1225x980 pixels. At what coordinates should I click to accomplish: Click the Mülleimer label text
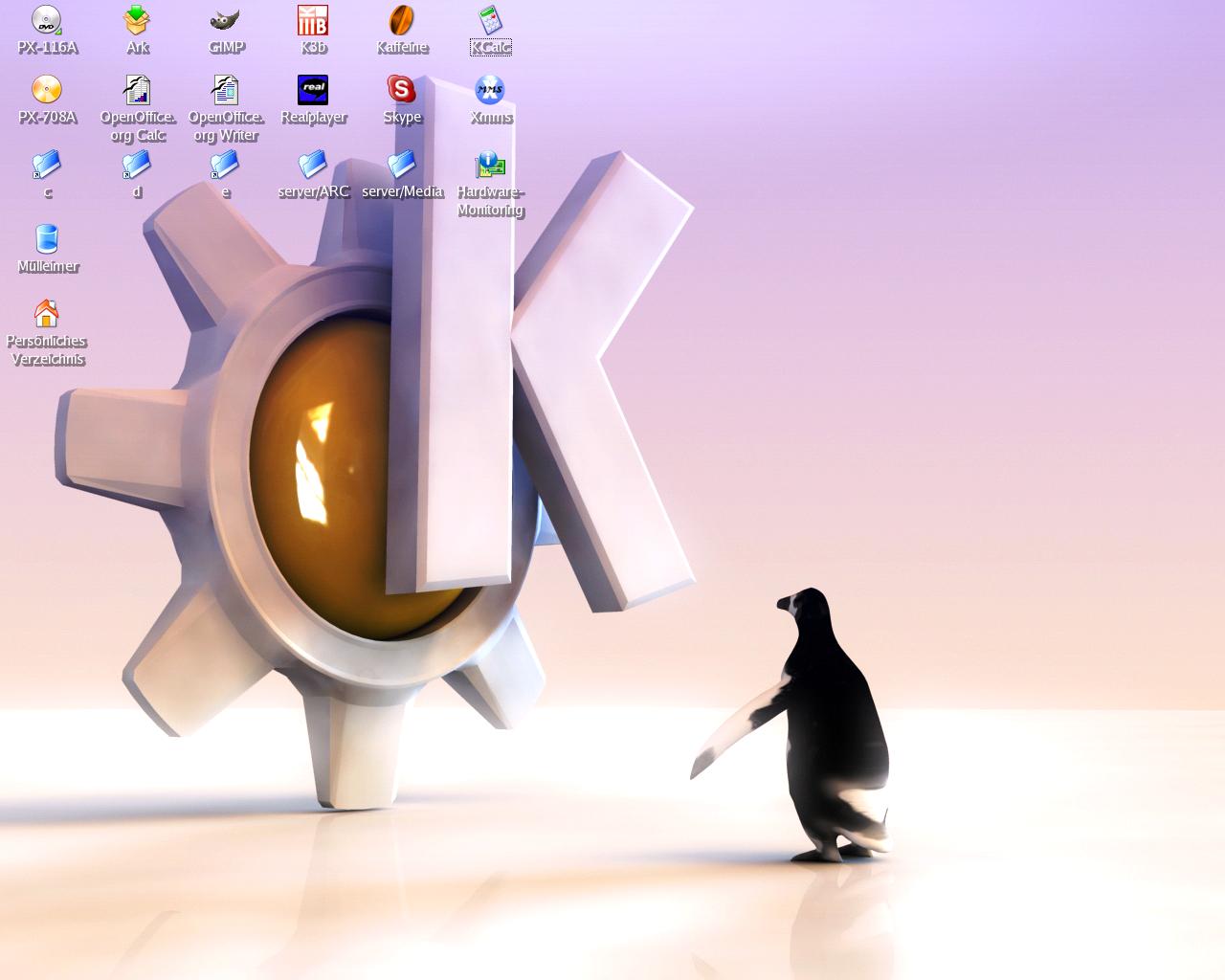pyautogui.click(x=48, y=266)
